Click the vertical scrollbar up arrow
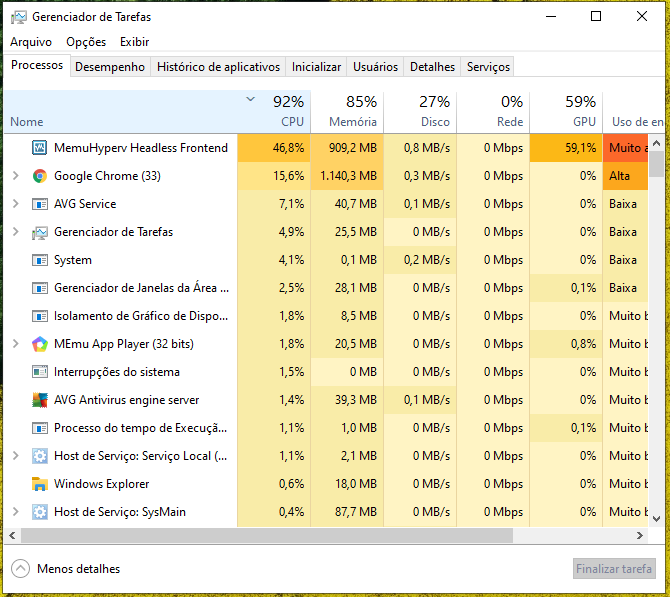This screenshot has width=670, height=597. pyautogui.click(x=657, y=143)
